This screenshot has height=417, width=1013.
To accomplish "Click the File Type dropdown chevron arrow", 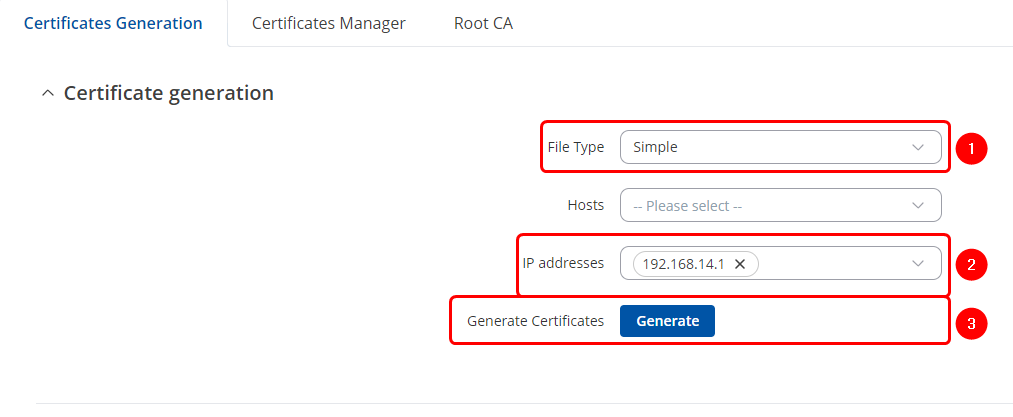I will [918, 147].
